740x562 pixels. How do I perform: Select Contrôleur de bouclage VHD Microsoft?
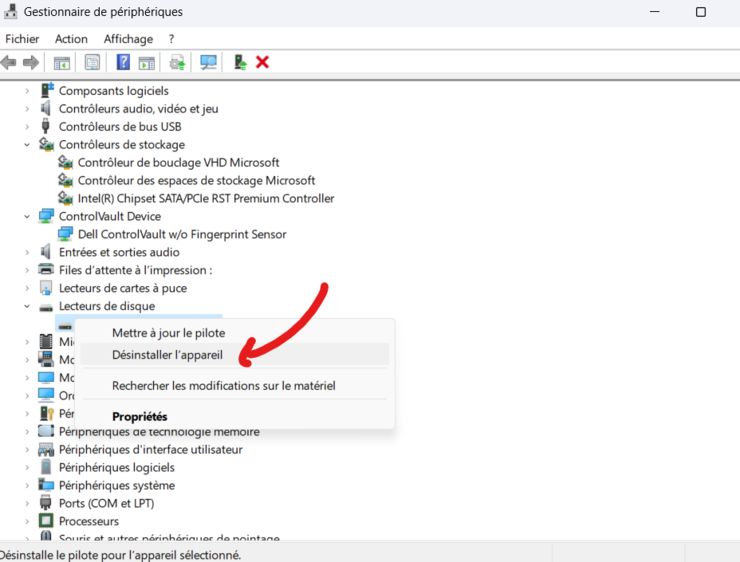[x=178, y=162]
